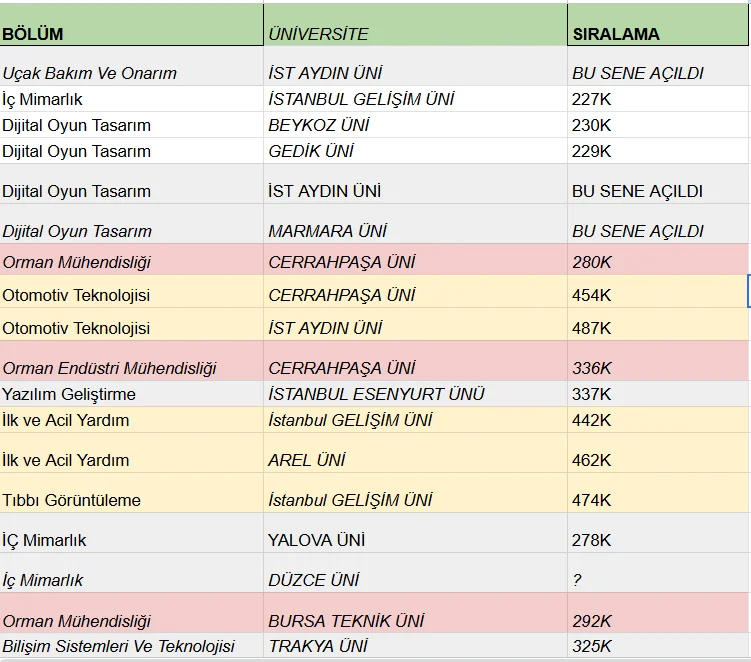The width and height of the screenshot is (751, 662).
Task: Click the 462K ranking cell
Action: 658,453
